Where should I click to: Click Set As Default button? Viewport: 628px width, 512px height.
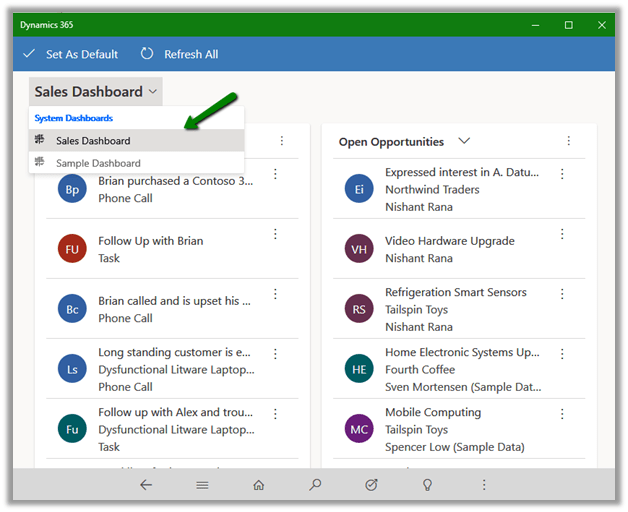click(70, 54)
